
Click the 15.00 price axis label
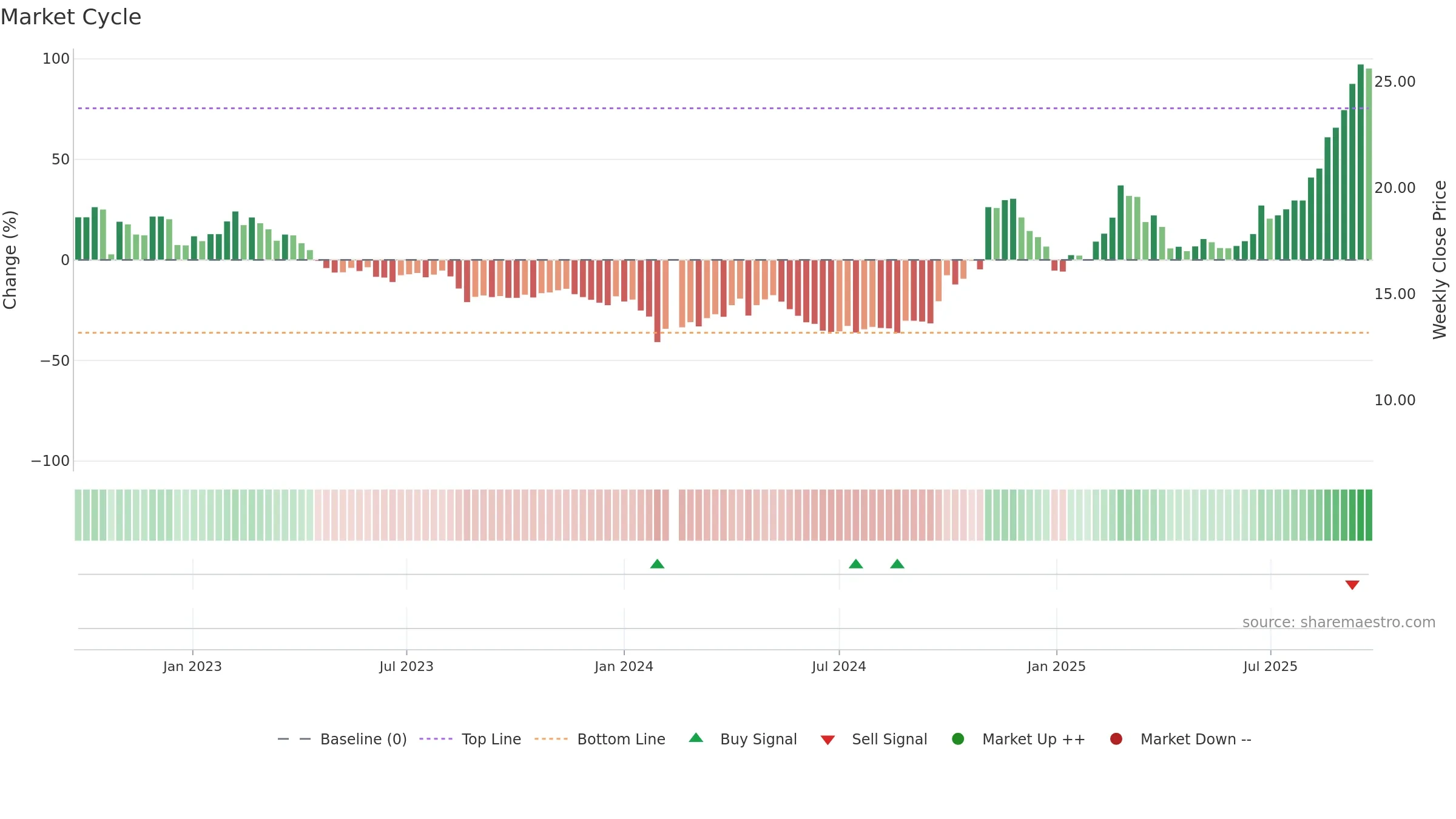coord(1395,294)
